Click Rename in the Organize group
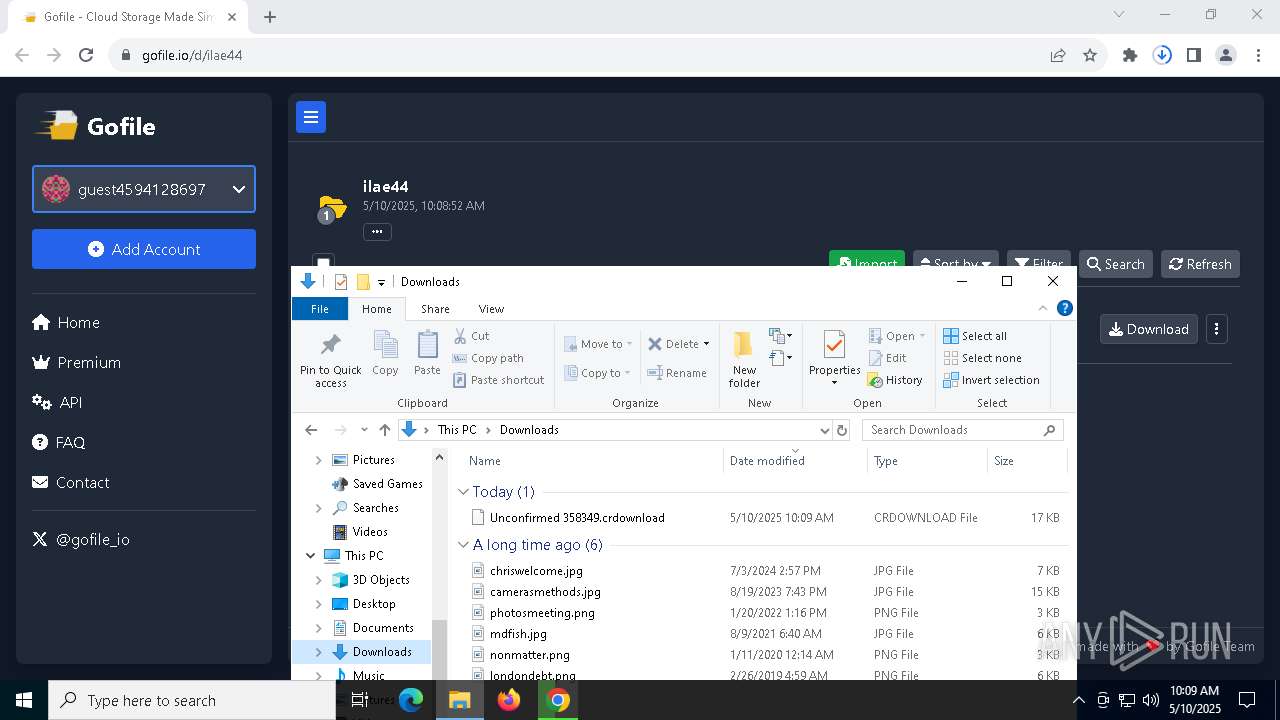This screenshot has height=720, width=1280. click(677, 373)
